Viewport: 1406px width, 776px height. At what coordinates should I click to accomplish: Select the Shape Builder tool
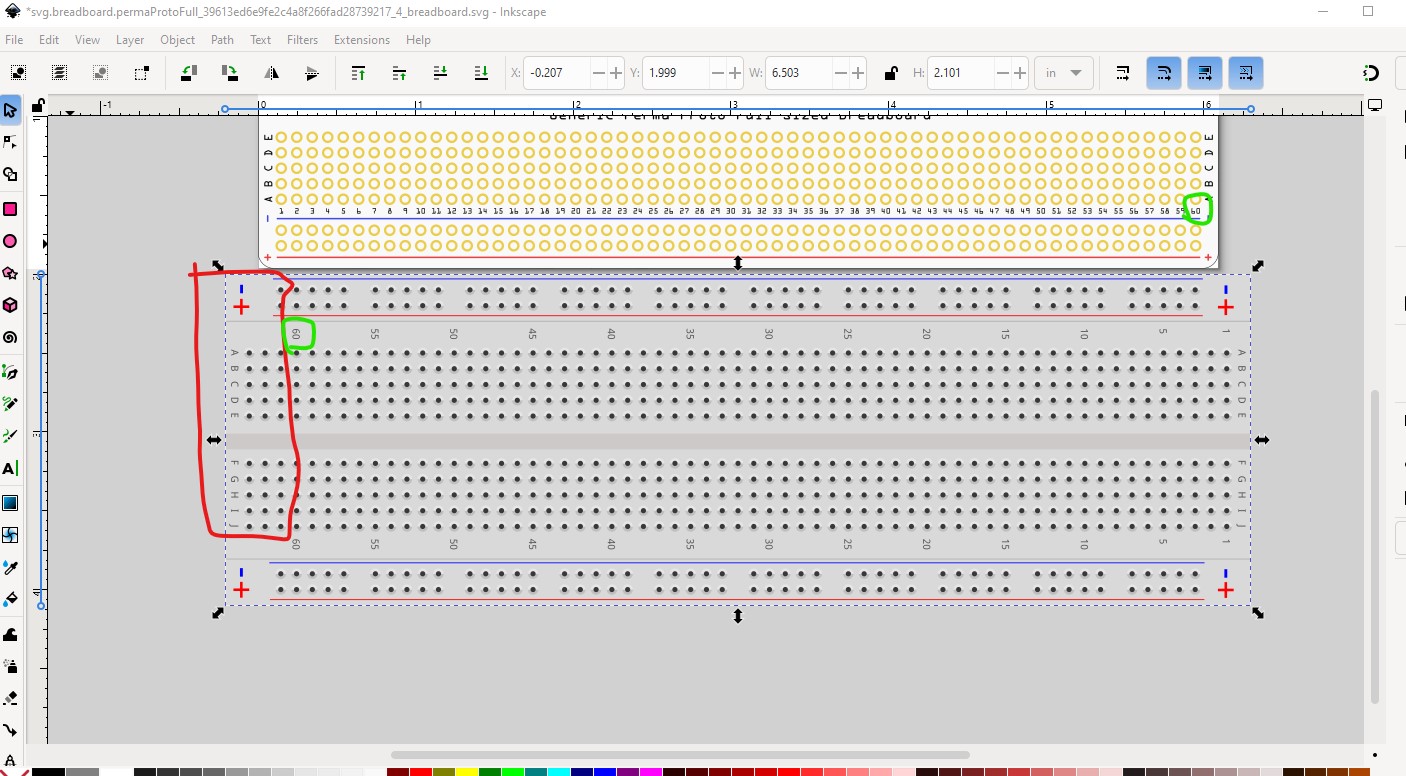pyautogui.click(x=10, y=175)
